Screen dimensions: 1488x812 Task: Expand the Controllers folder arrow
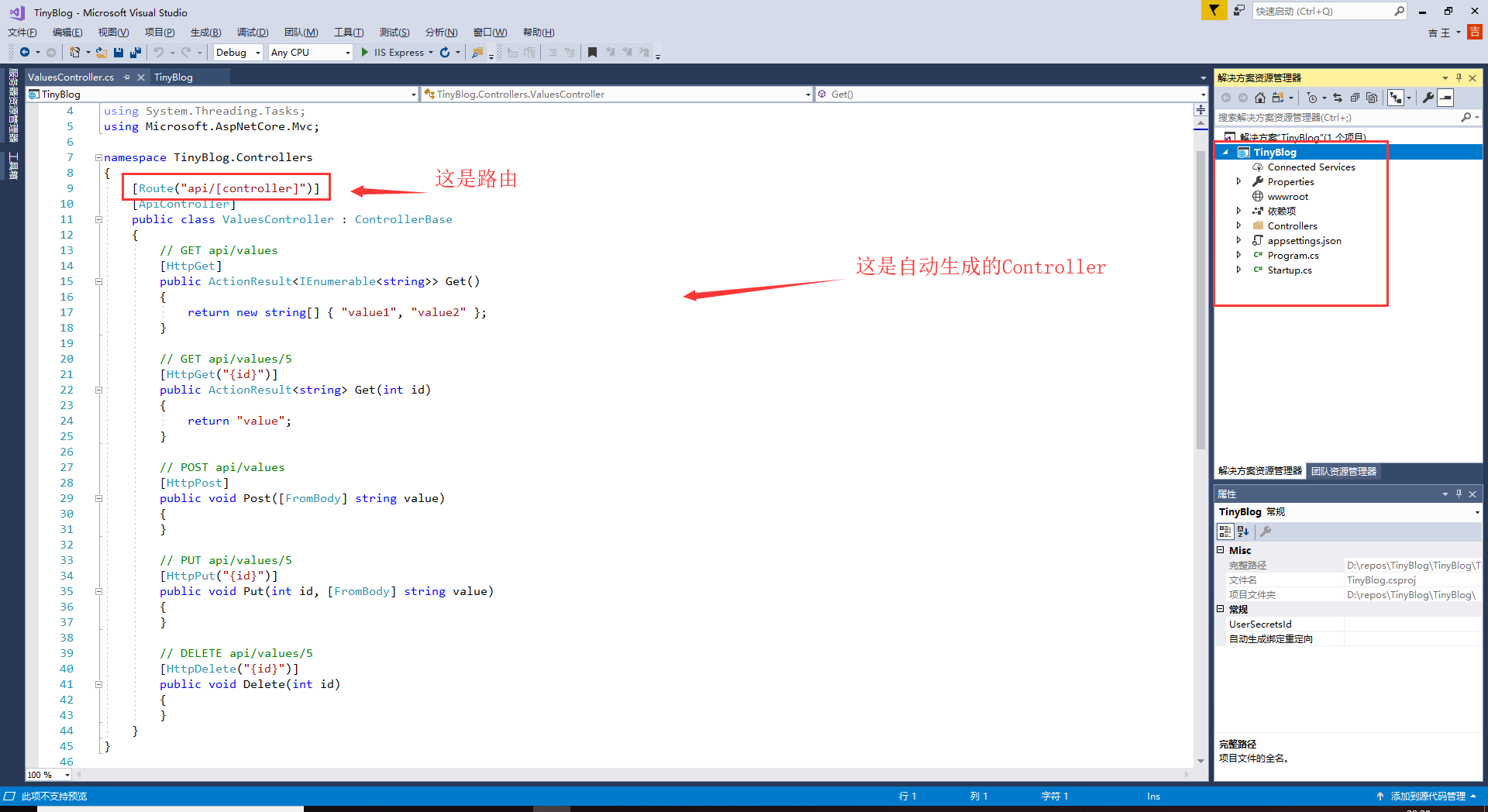[1238, 225]
